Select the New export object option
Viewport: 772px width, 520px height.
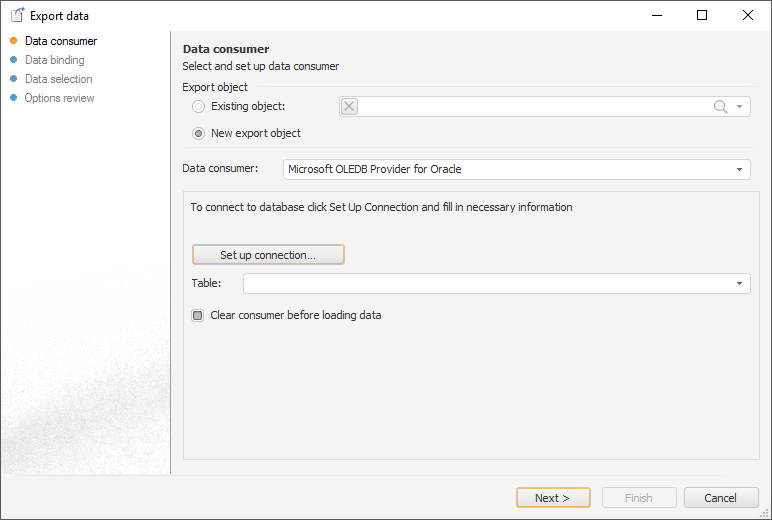pos(199,133)
